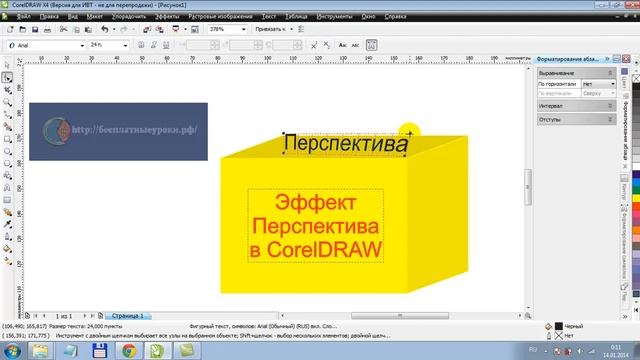Viewport: 640px width, 360px height.
Task: Toggle italic text formatting
Action: (153, 45)
